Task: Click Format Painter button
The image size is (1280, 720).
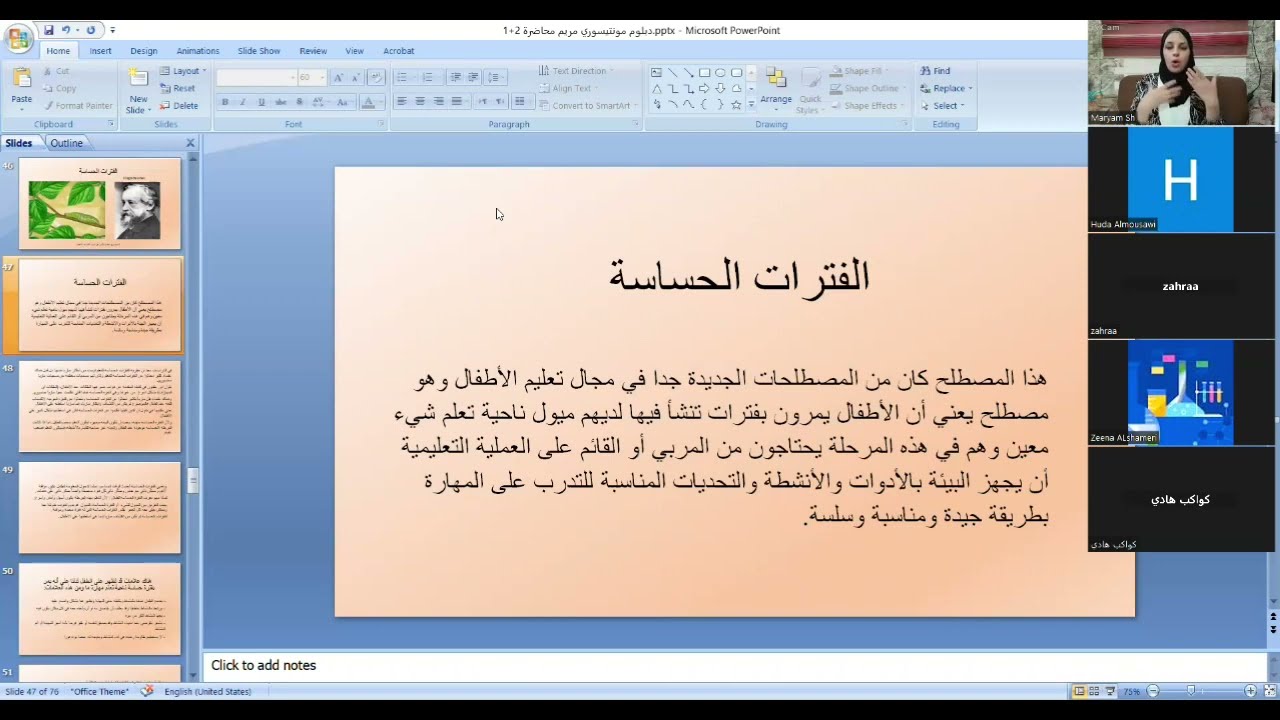Action: pos(77,105)
